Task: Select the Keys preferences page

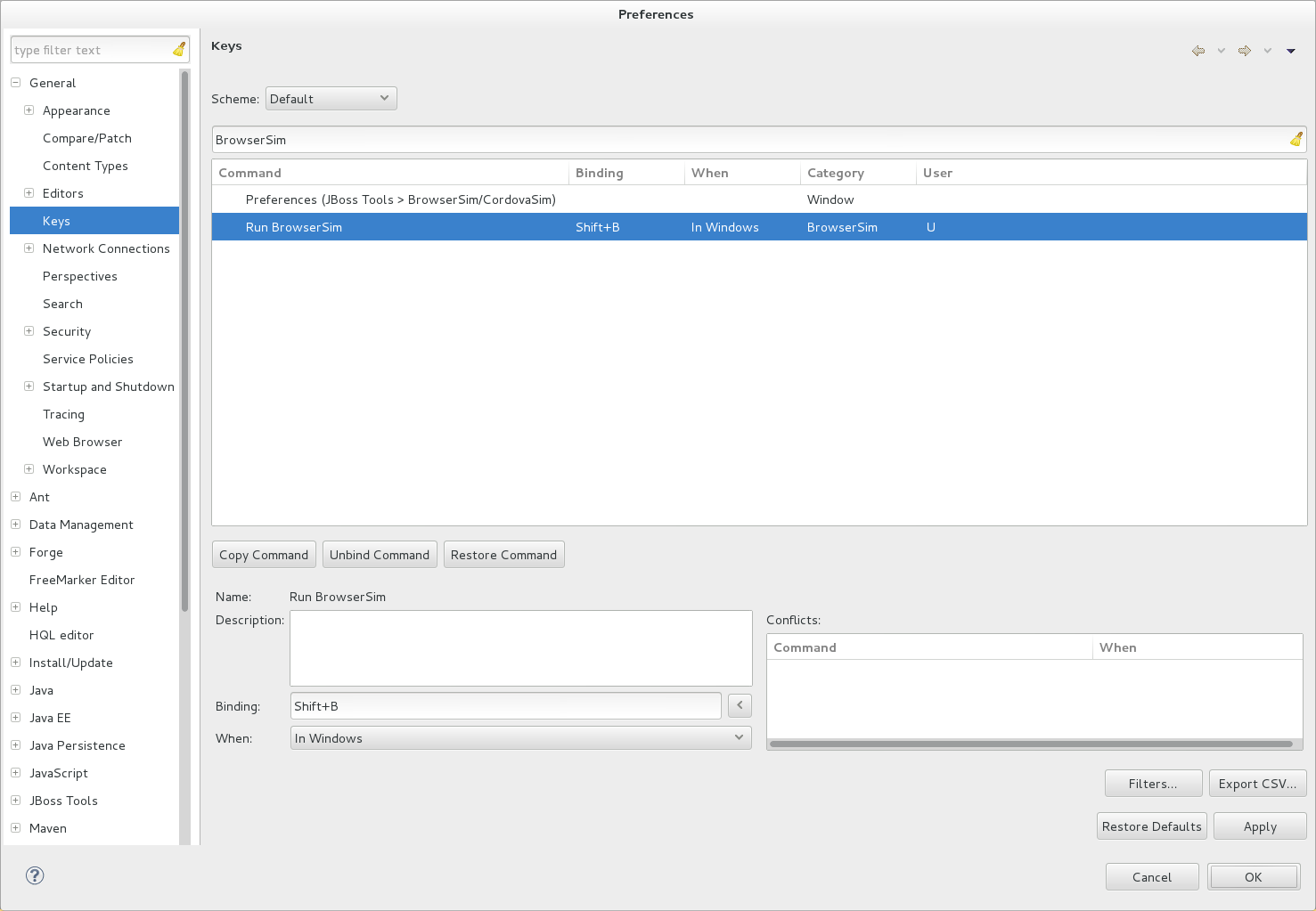Action: point(56,220)
